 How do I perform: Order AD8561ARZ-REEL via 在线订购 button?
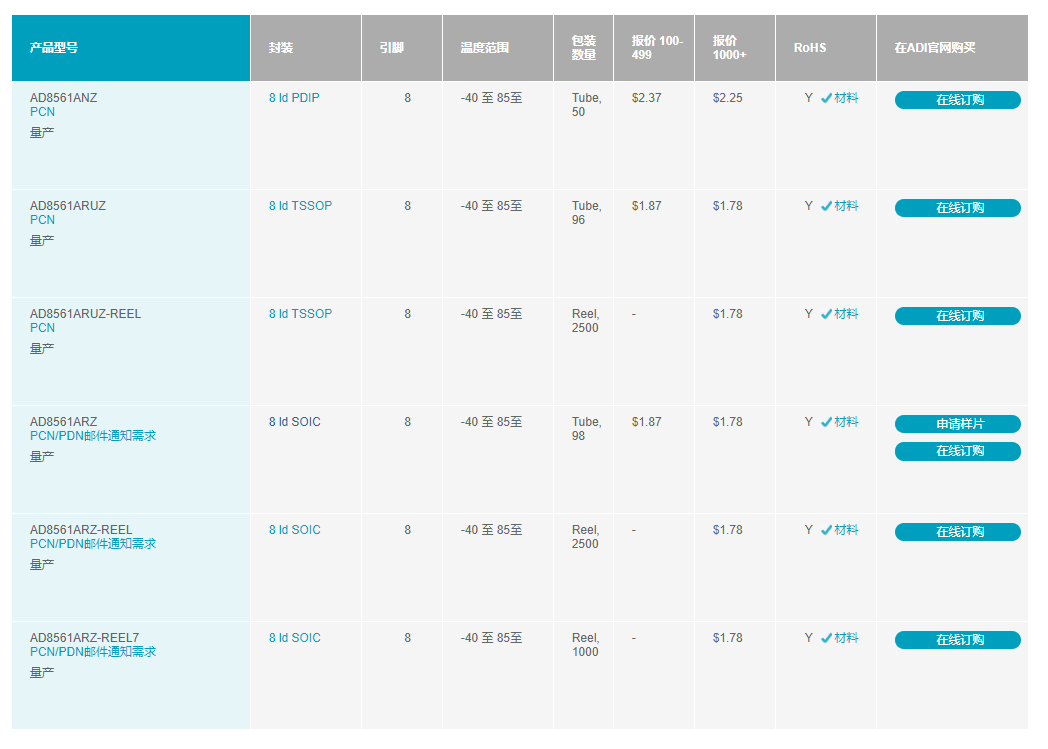click(957, 532)
